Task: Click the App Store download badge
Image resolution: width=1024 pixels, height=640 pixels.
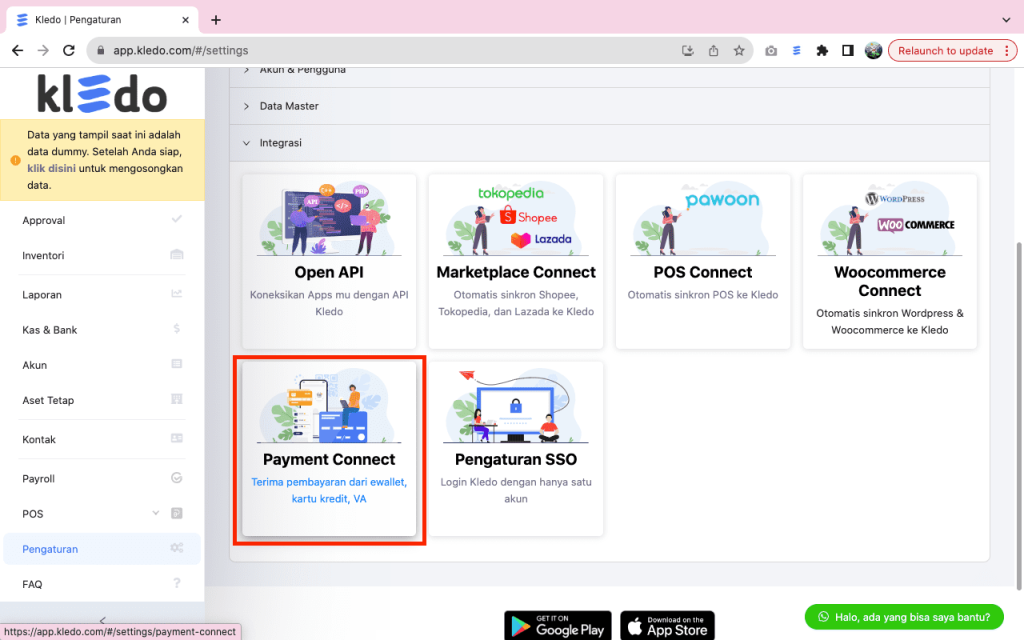Action: click(667, 626)
